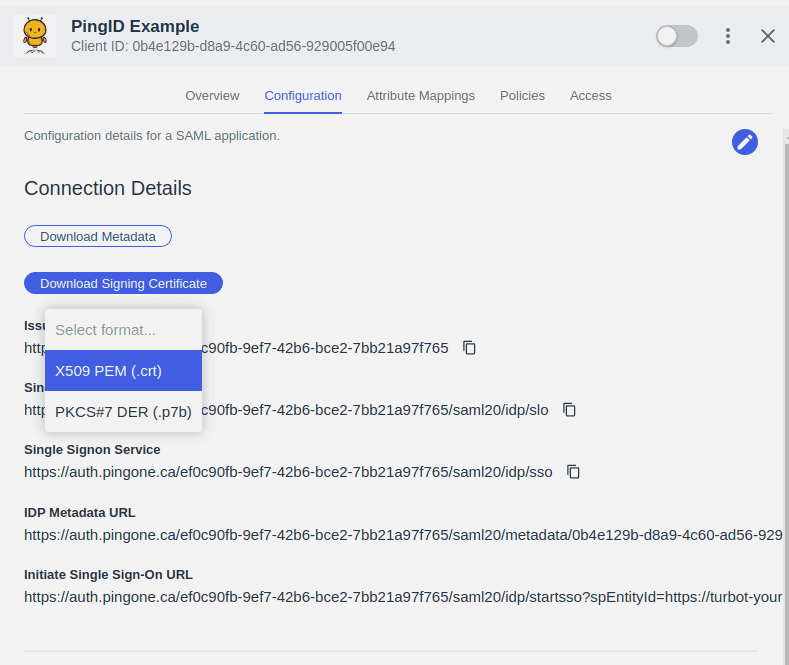Choose PKCS#7 DER (.p7b) format
789x665 pixels.
124,412
